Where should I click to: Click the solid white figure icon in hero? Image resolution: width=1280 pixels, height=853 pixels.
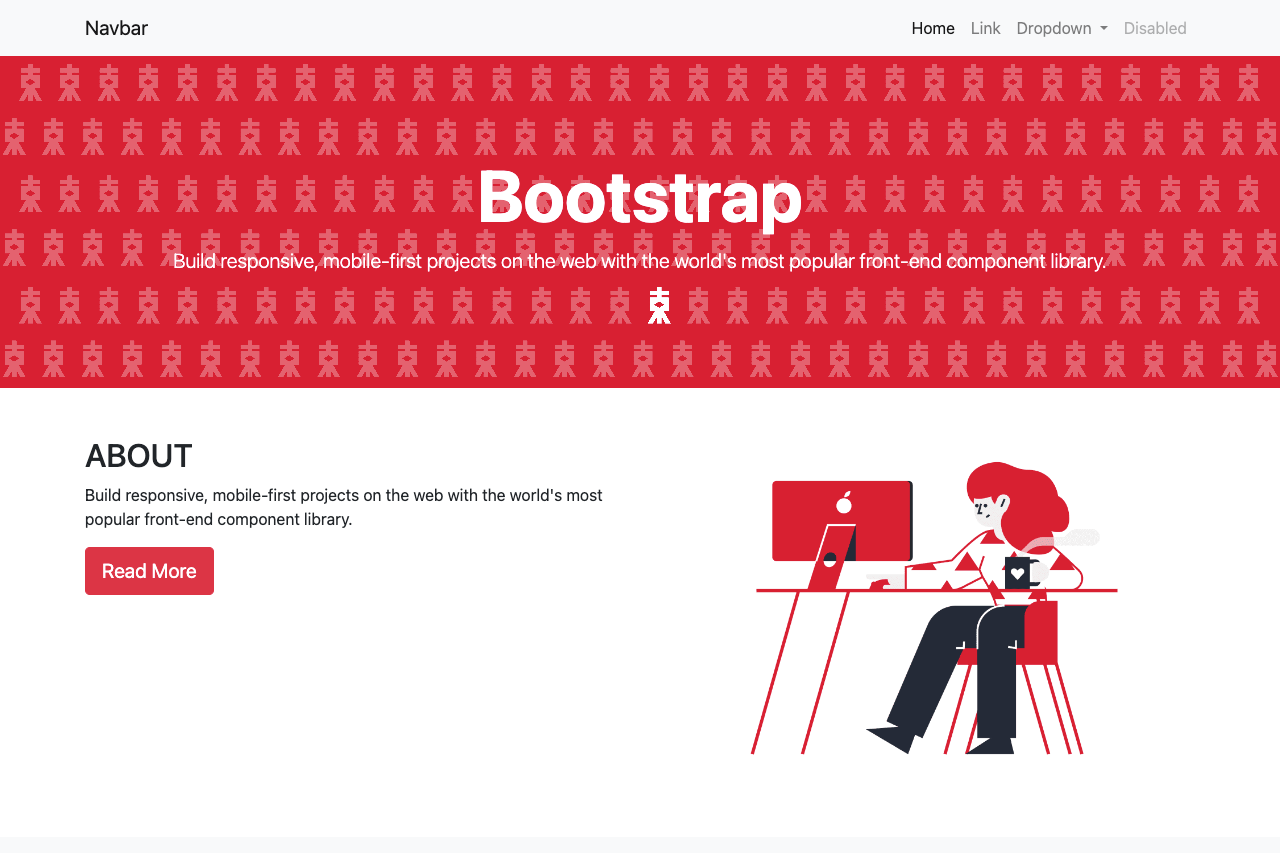[x=658, y=306]
